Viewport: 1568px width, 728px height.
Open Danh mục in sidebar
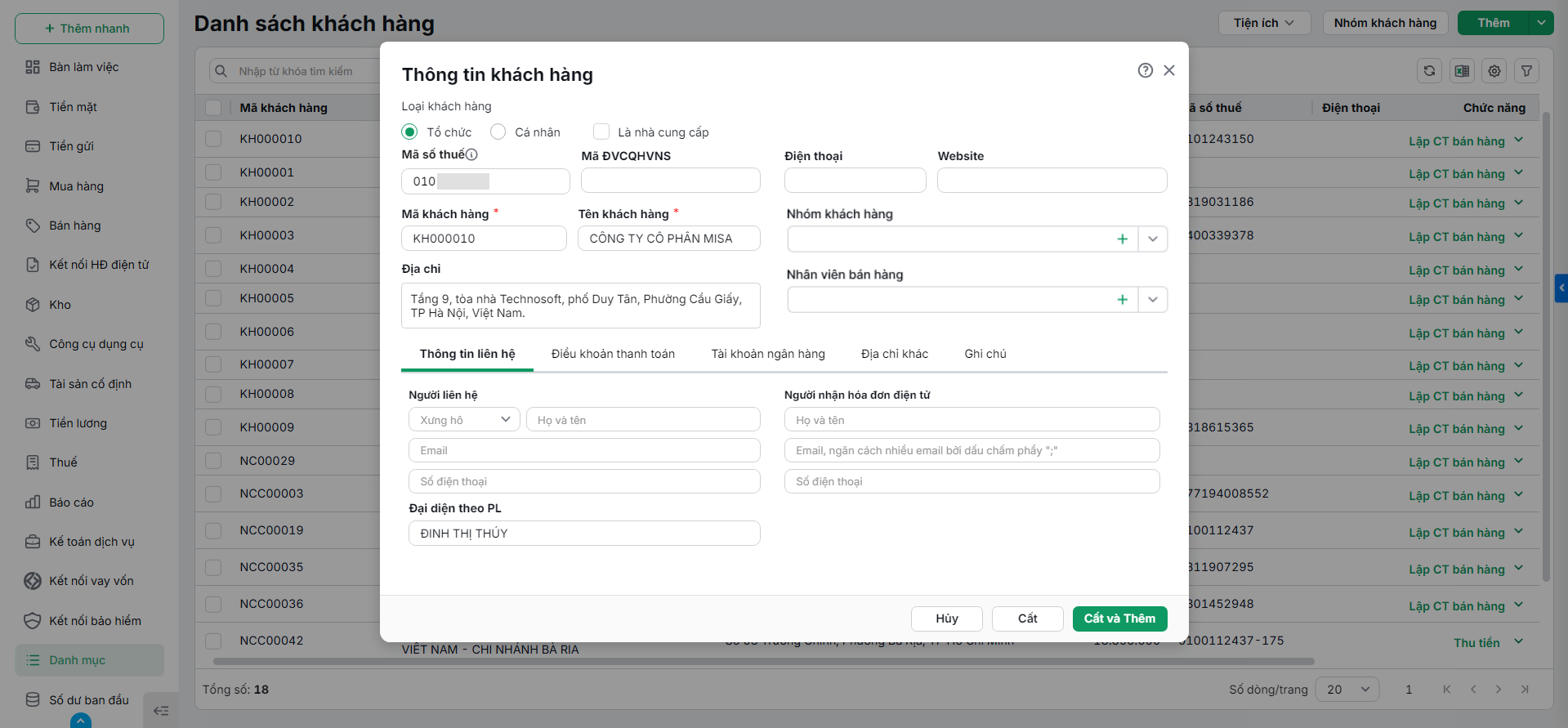pyautogui.click(x=89, y=660)
